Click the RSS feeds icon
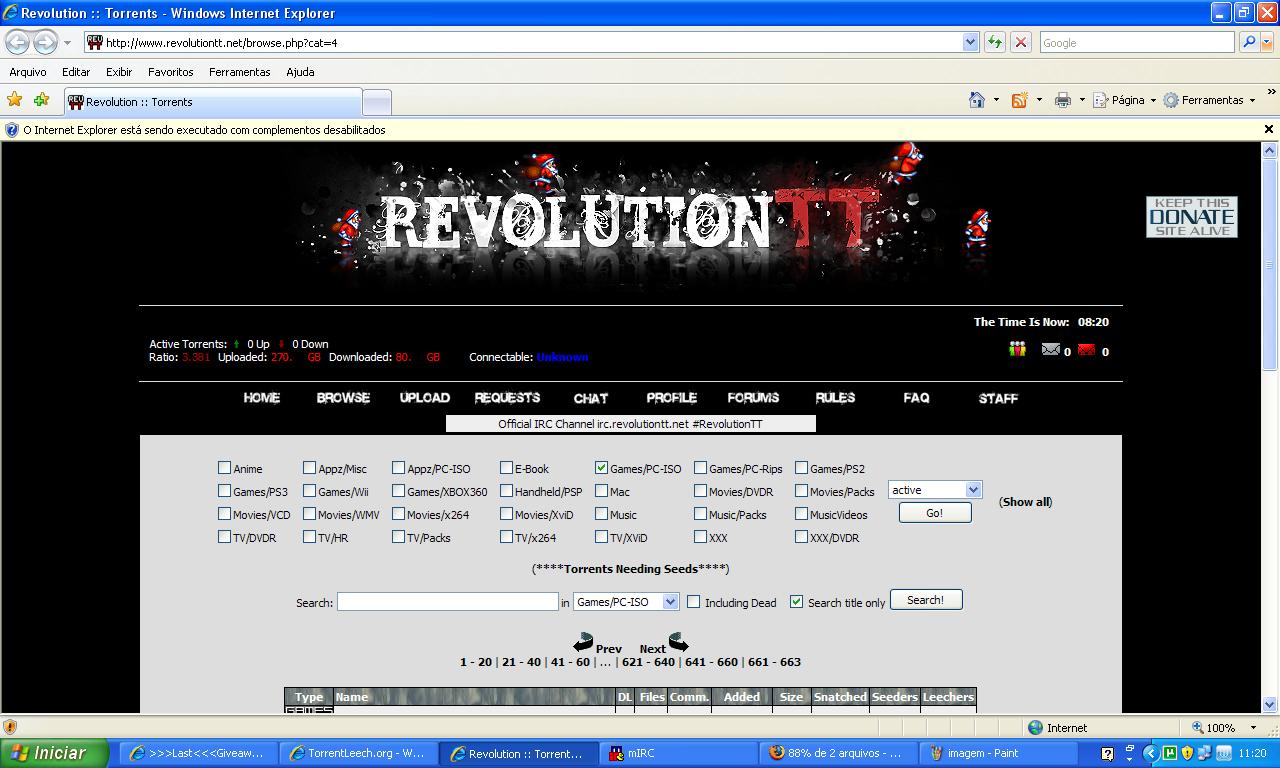The height and width of the screenshot is (768, 1280). point(1019,100)
